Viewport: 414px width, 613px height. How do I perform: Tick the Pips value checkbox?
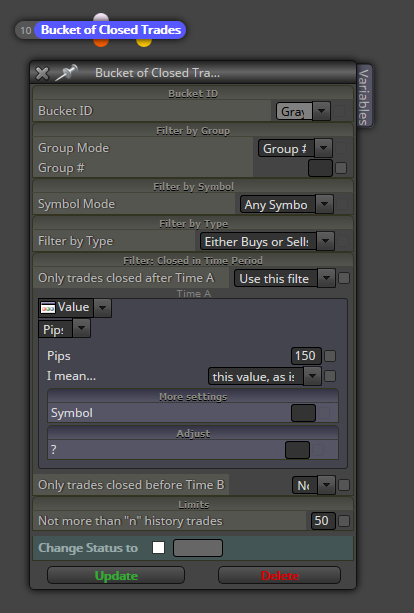pyautogui.click(x=330, y=356)
